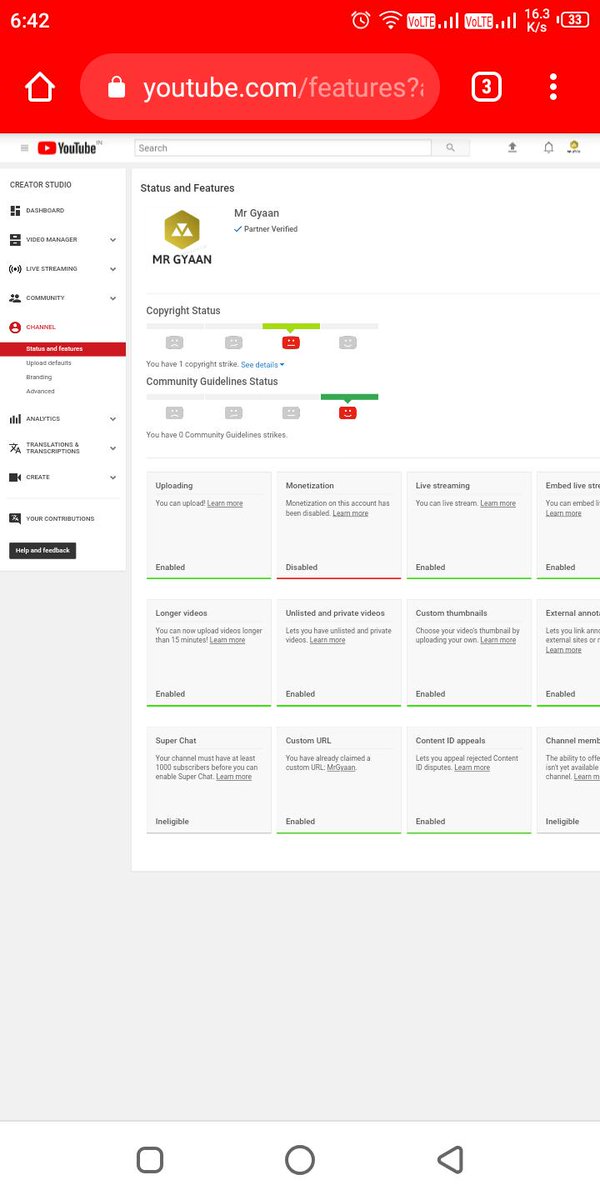Click the search magnifier button
The image size is (600, 1200).
[450, 148]
